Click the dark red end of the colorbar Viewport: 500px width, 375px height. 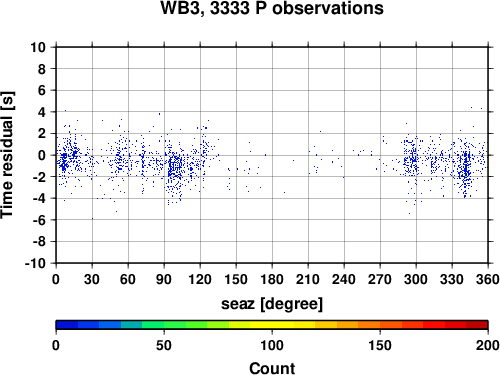(477, 325)
